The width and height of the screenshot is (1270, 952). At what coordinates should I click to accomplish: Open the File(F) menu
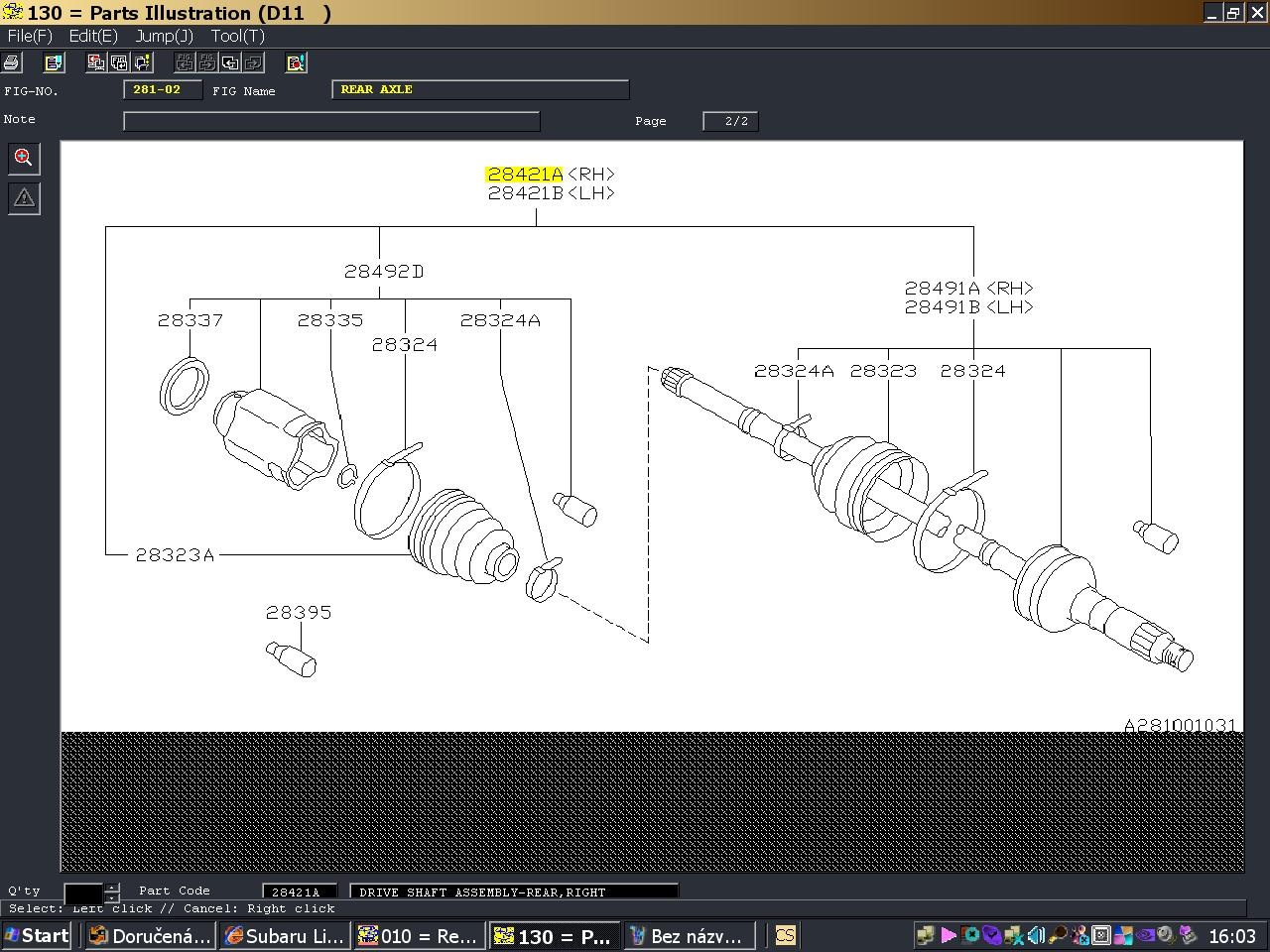30,36
